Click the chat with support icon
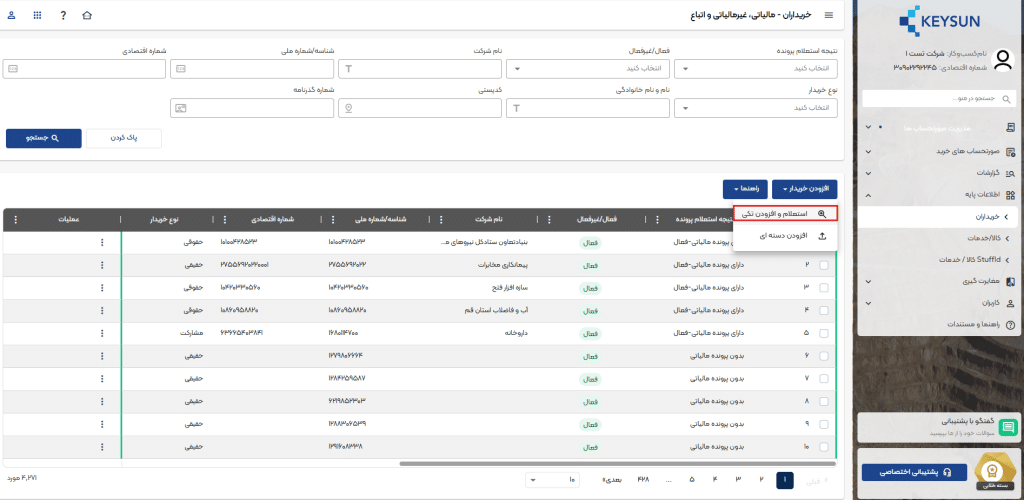The image size is (1024, 500). coord(1008,428)
